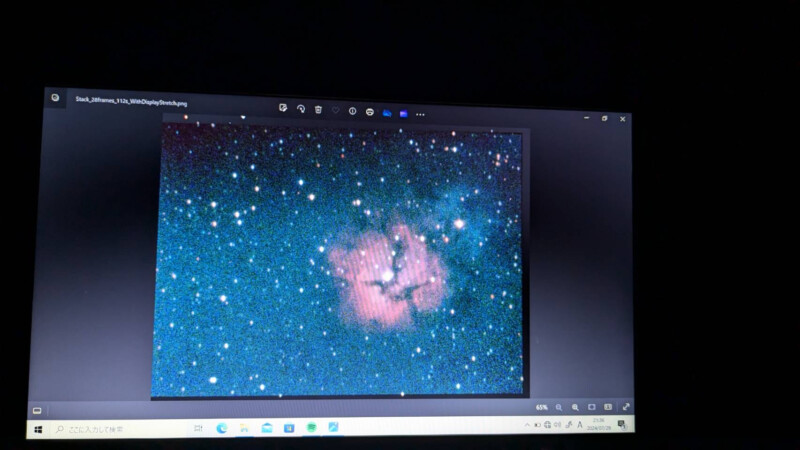800x450 pixels.
Task: Open Task View from the taskbar
Action: 198,428
